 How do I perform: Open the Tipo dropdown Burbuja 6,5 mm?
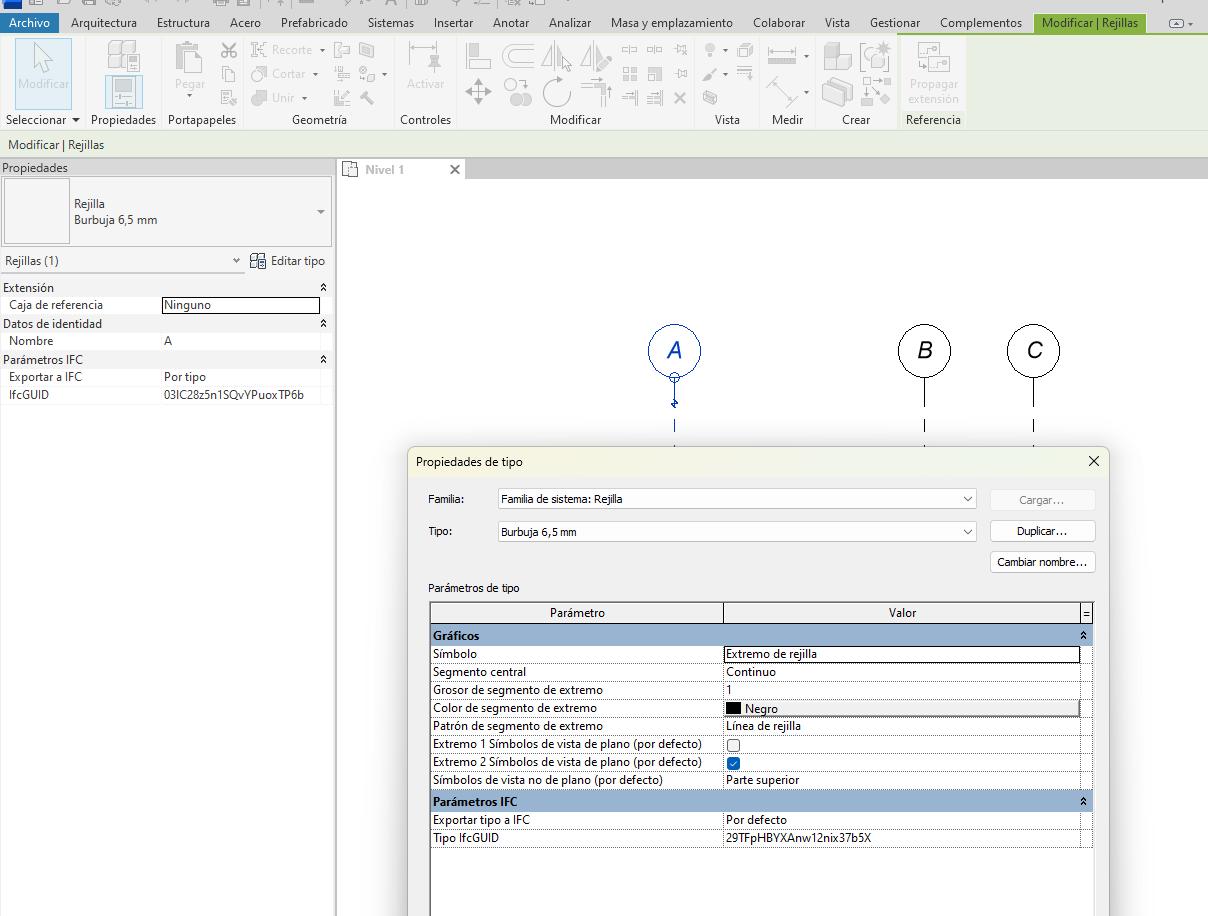(x=967, y=532)
